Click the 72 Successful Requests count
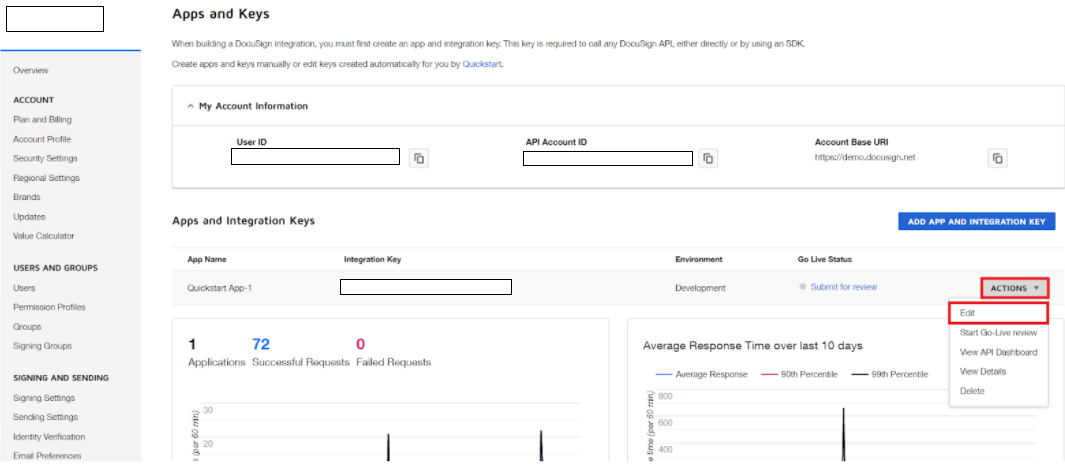 pyautogui.click(x=261, y=344)
